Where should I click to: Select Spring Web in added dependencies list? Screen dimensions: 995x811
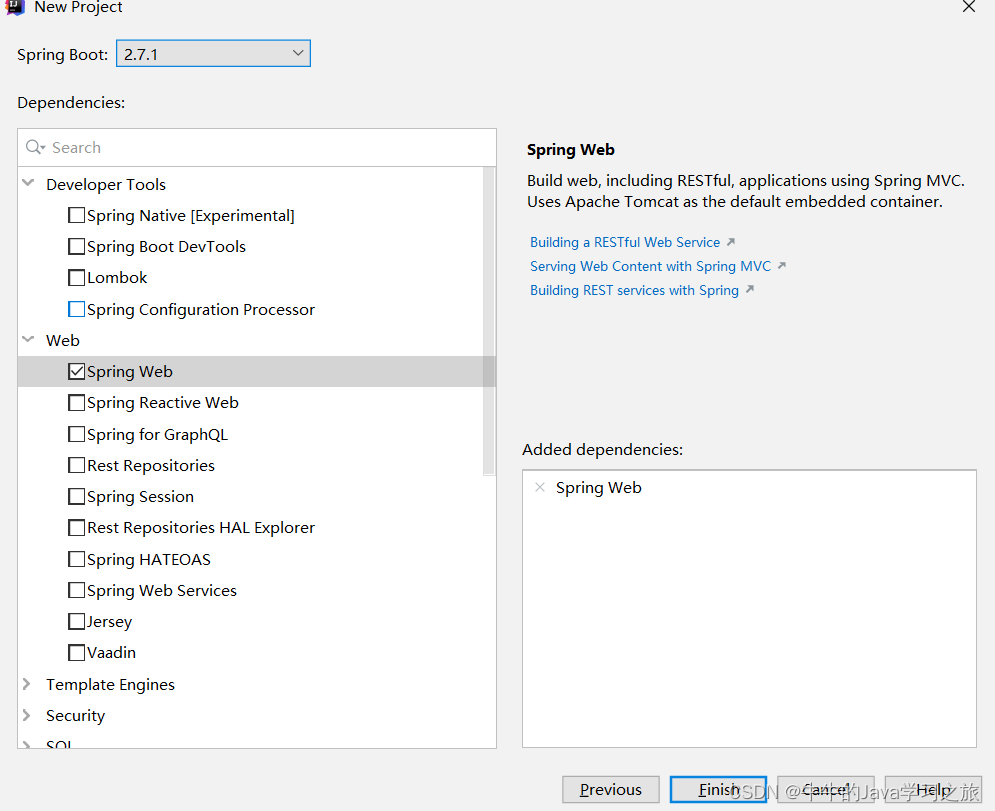coord(598,487)
